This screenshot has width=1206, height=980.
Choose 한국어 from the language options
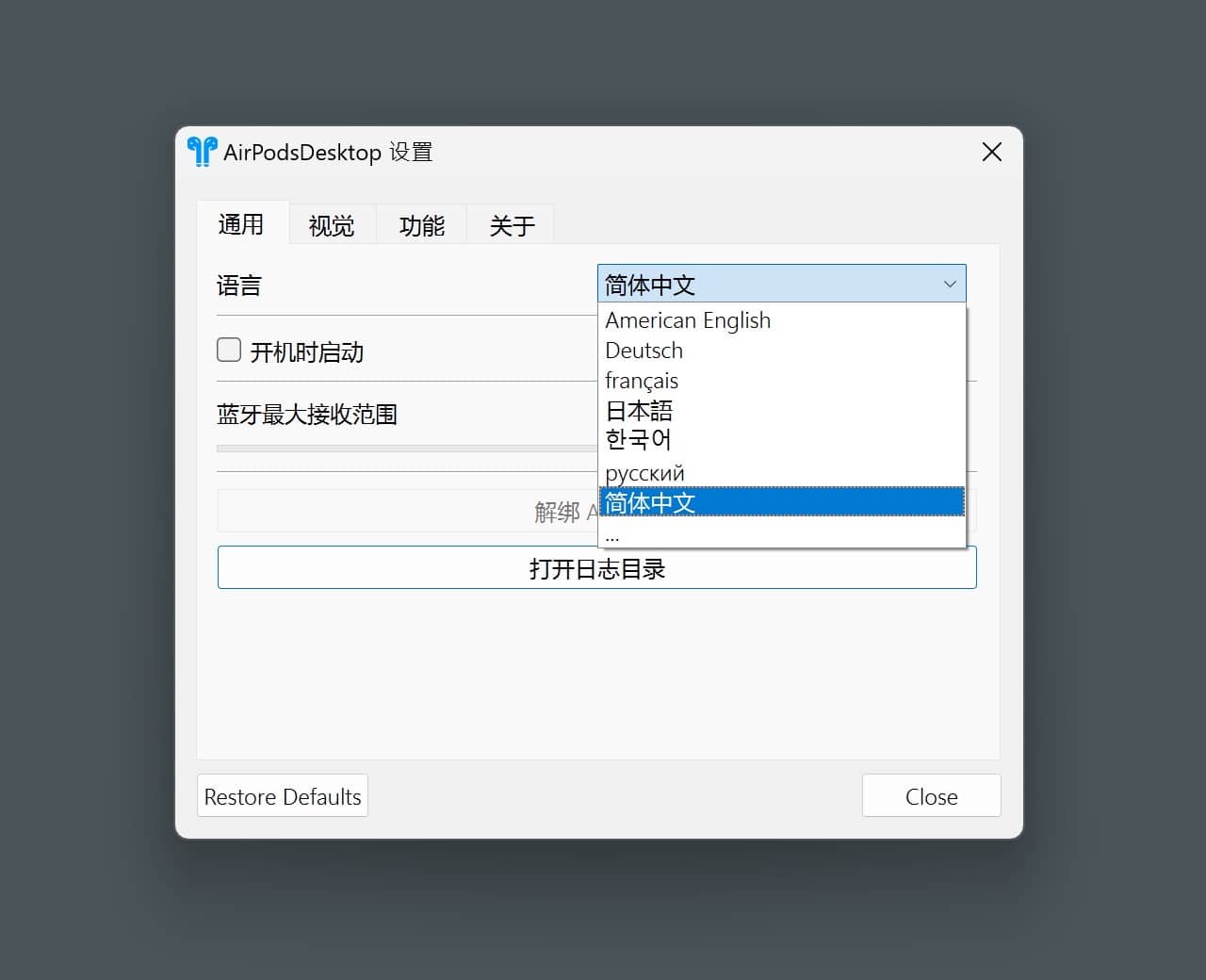coord(782,441)
